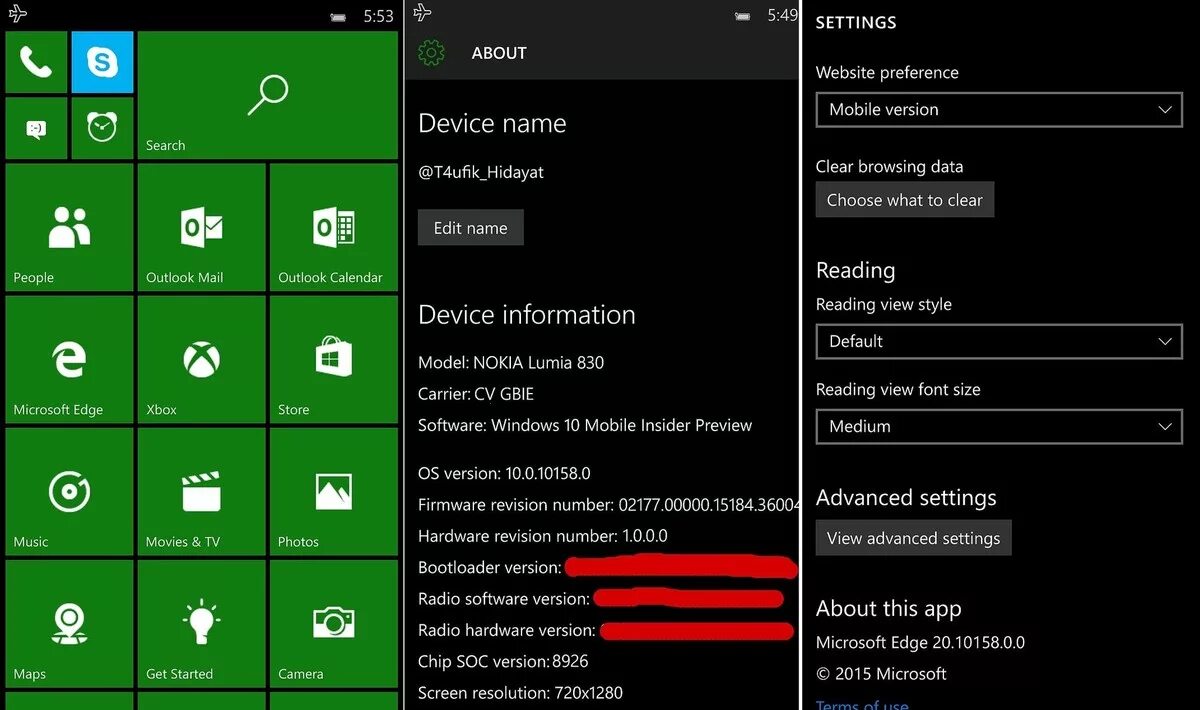Select the Firmware revision number line
Screen dimensions: 1200x710
coord(609,505)
